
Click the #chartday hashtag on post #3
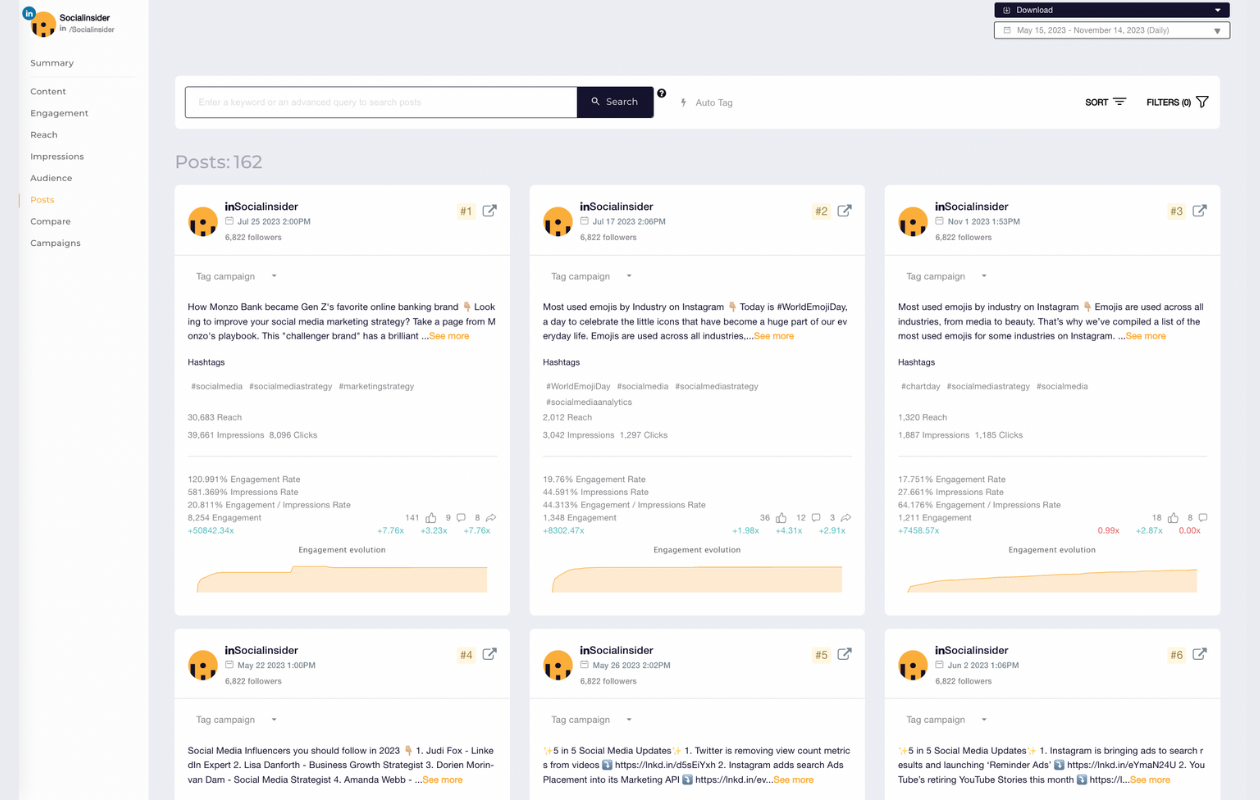coord(920,386)
